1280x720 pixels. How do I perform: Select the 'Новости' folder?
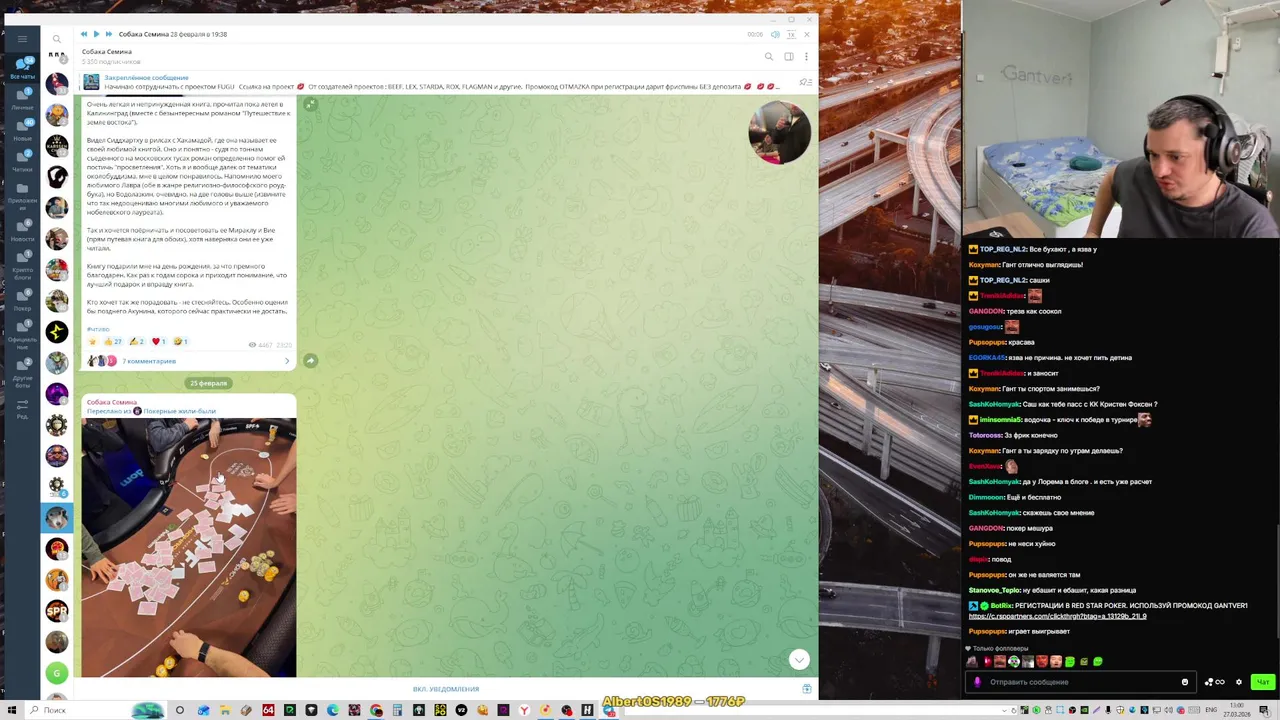click(22, 230)
